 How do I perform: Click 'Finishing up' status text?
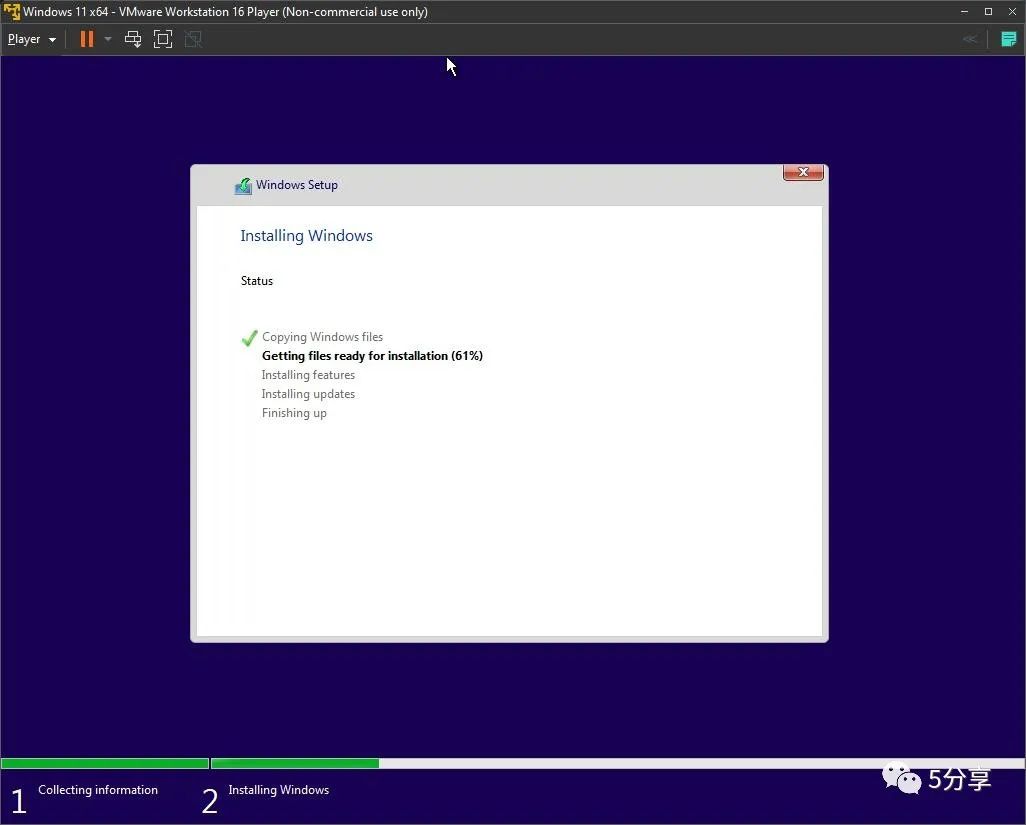tap(294, 413)
